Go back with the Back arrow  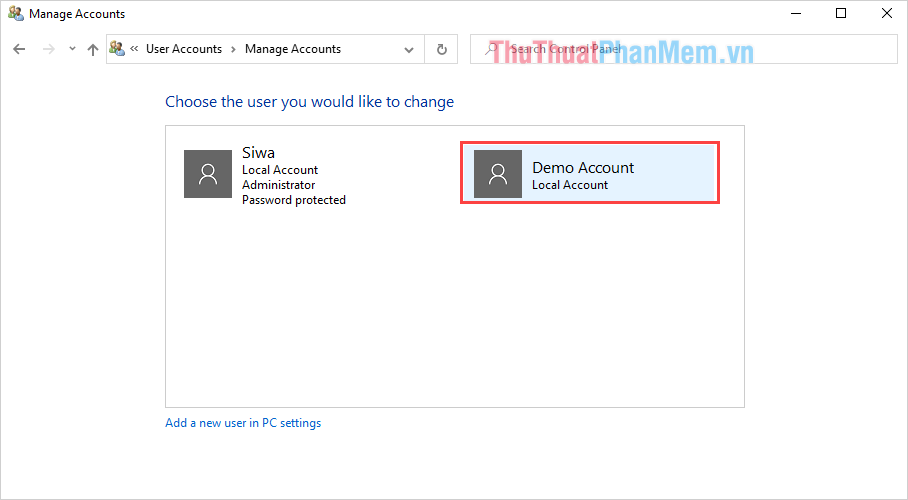19,49
